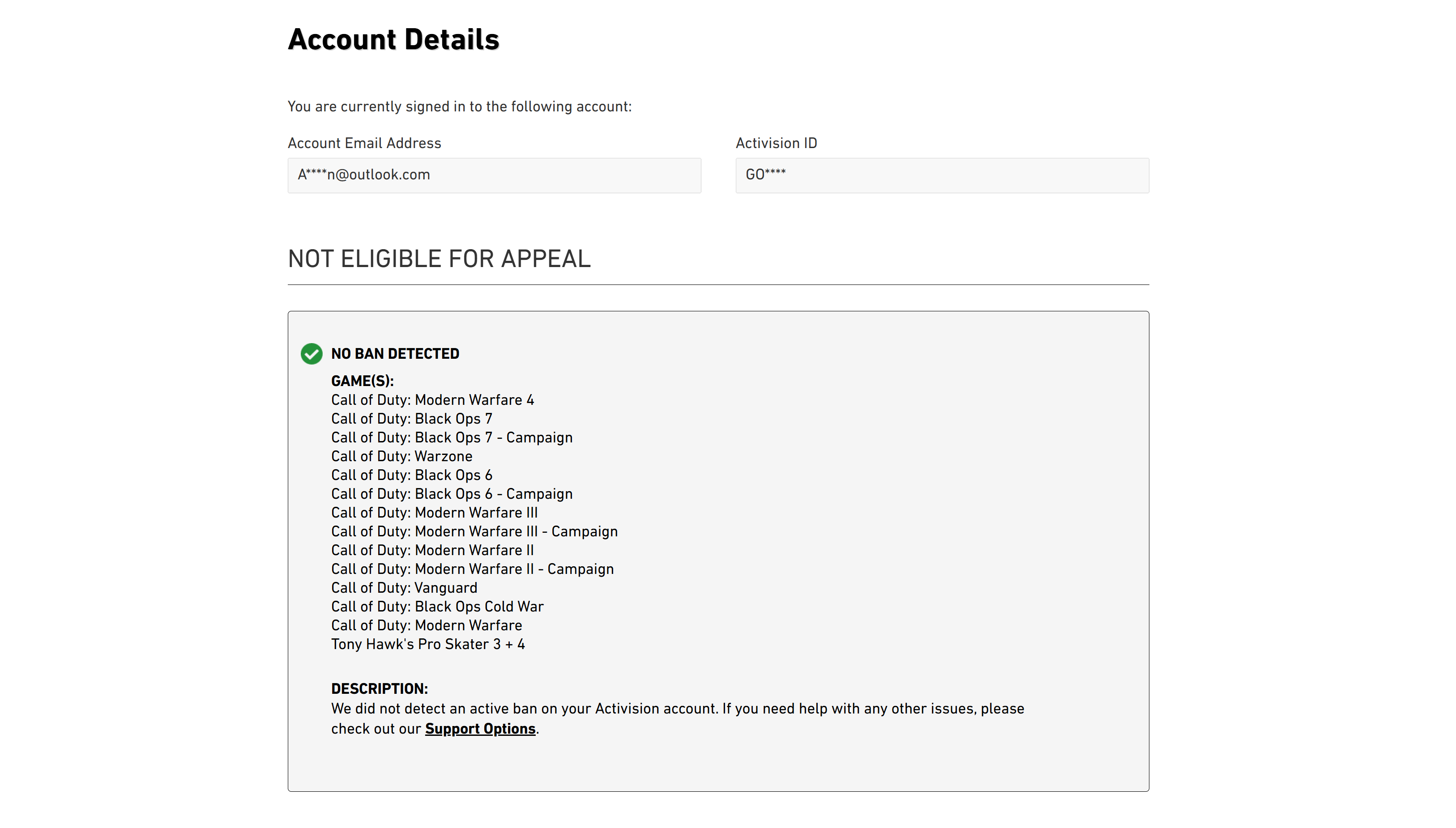Click the Account Email Address label
The height and width of the screenshot is (828, 1456).
click(364, 143)
